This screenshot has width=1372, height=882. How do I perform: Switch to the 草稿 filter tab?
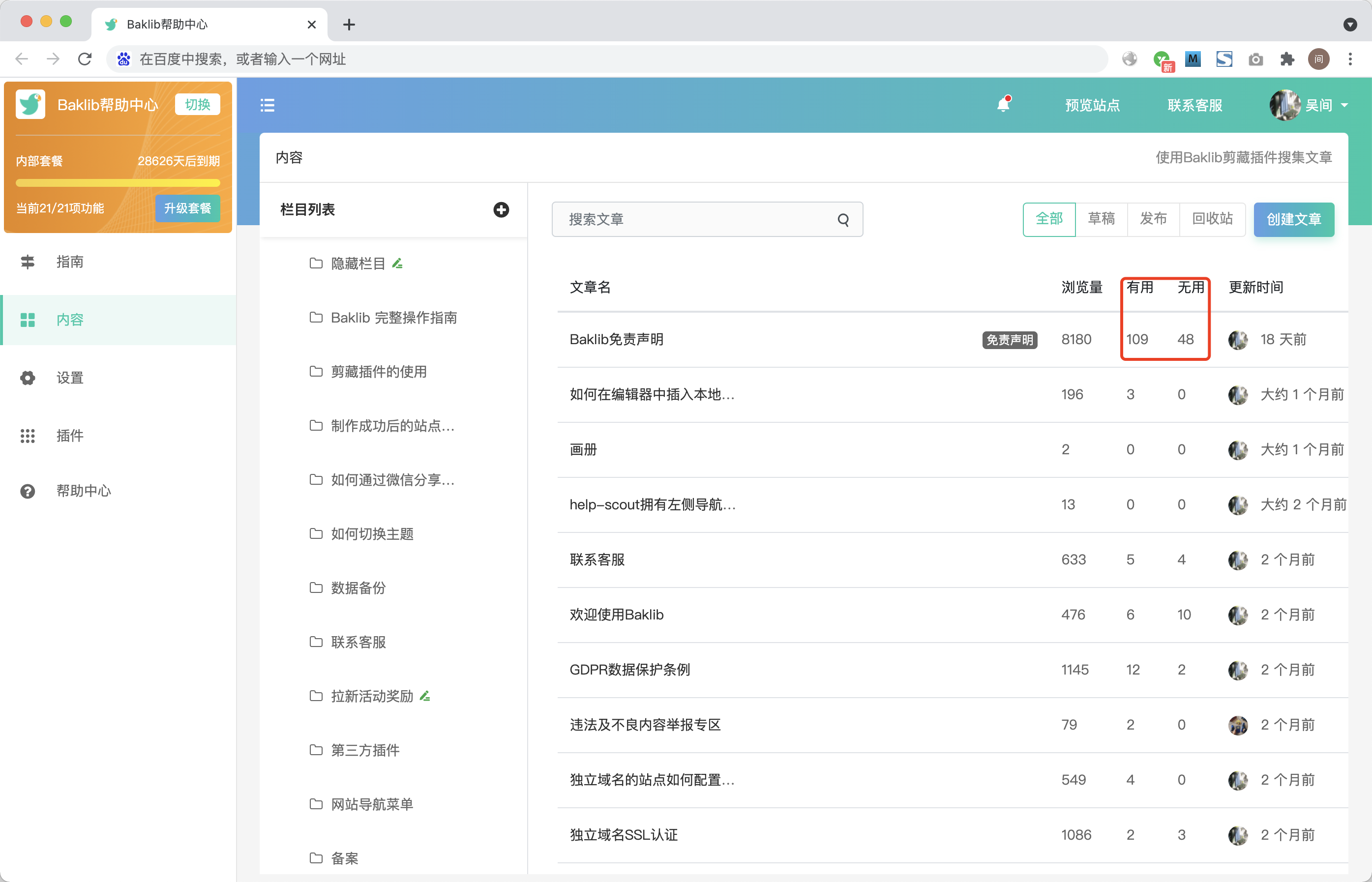(x=1102, y=219)
